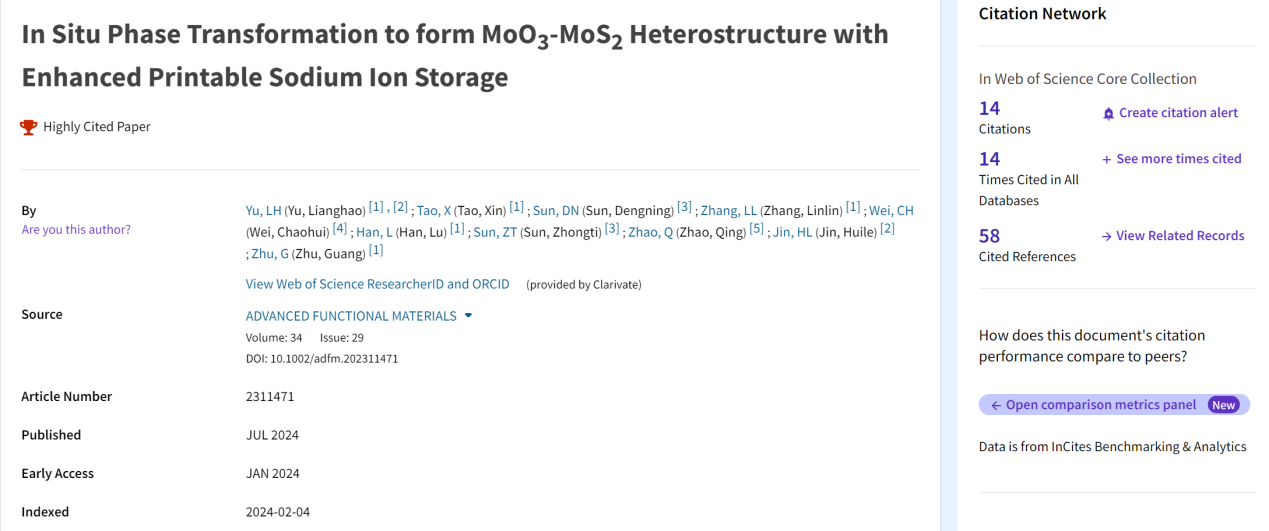View Web of Science ResearcherID and ORCID
Screen dimensions: 1269x531
[x=377, y=284]
